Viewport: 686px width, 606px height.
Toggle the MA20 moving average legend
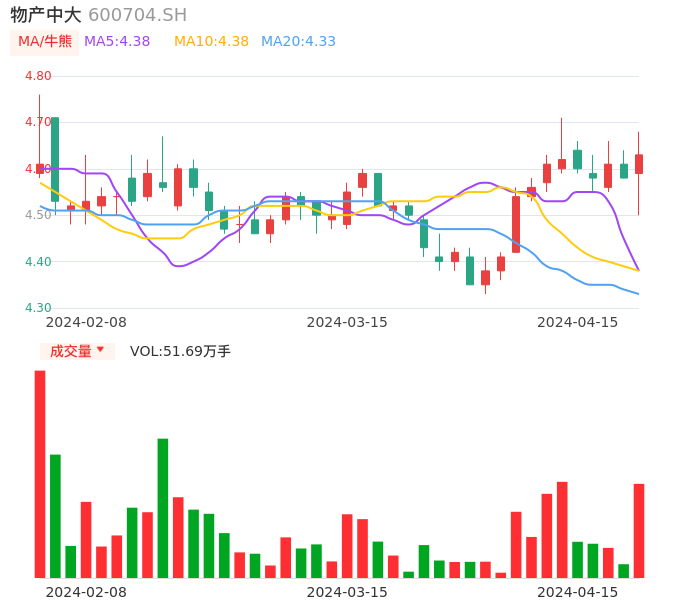pos(298,42)
